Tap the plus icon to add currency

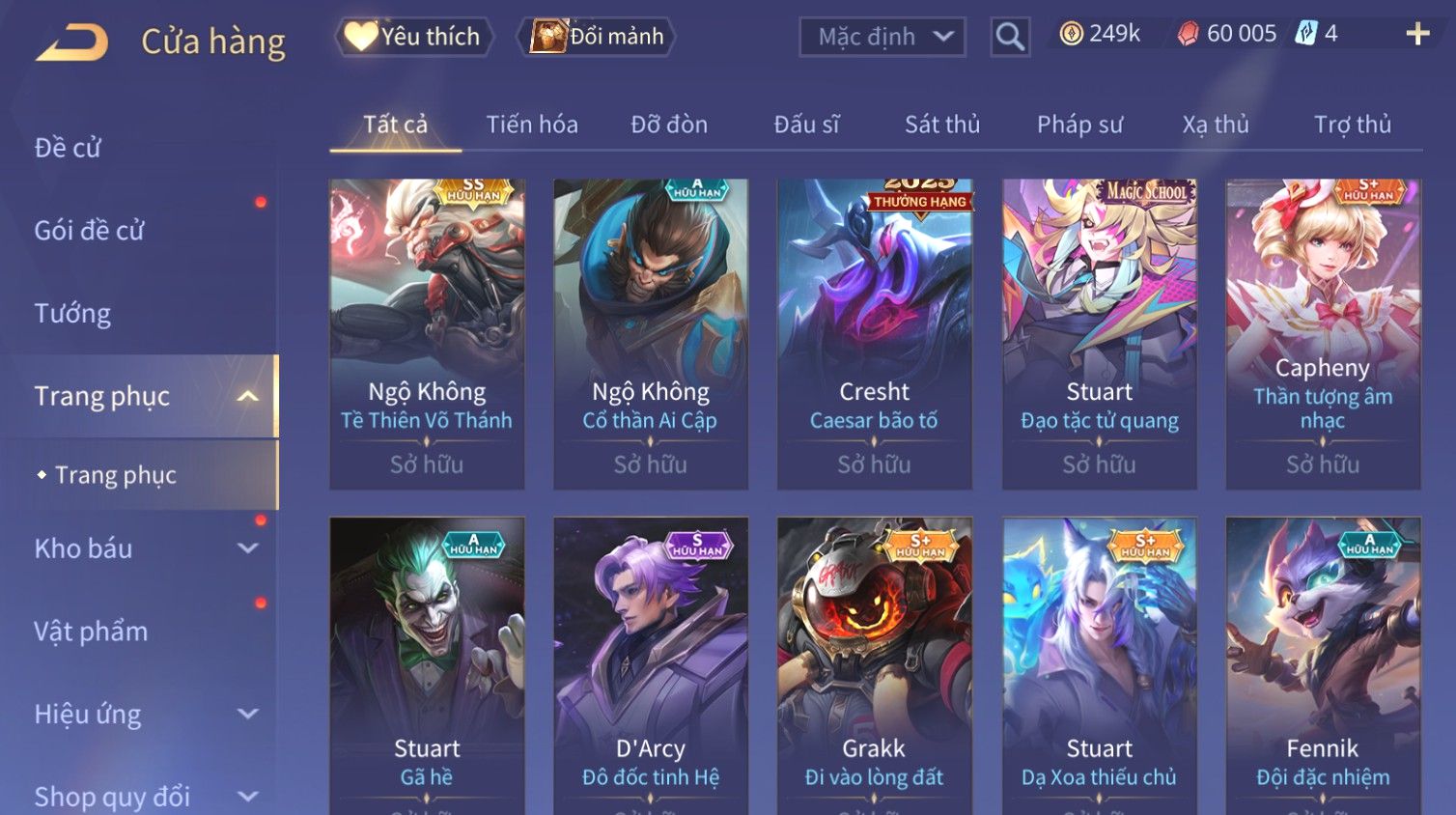pyautogui.click(x=1417, y=34)
